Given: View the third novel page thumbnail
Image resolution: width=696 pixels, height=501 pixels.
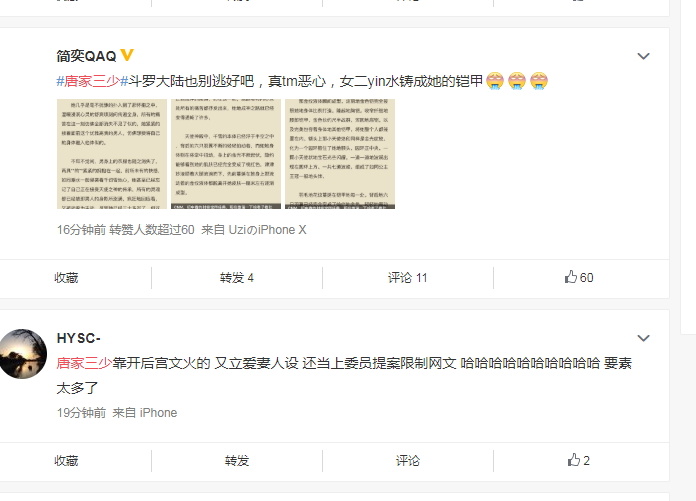Looking at the screenshot, I should 340,154.
